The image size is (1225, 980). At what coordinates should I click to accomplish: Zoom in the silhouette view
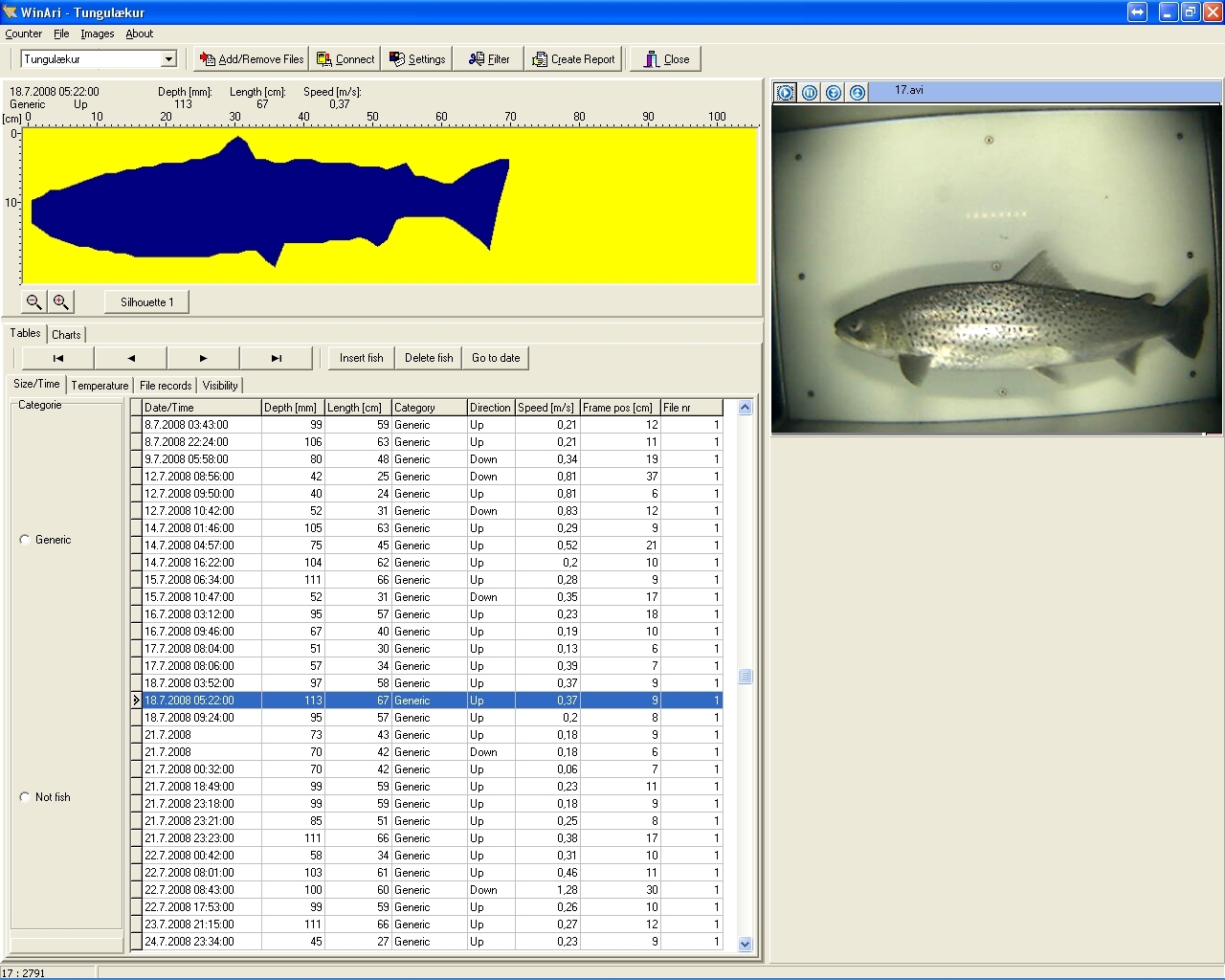[60, 301]
